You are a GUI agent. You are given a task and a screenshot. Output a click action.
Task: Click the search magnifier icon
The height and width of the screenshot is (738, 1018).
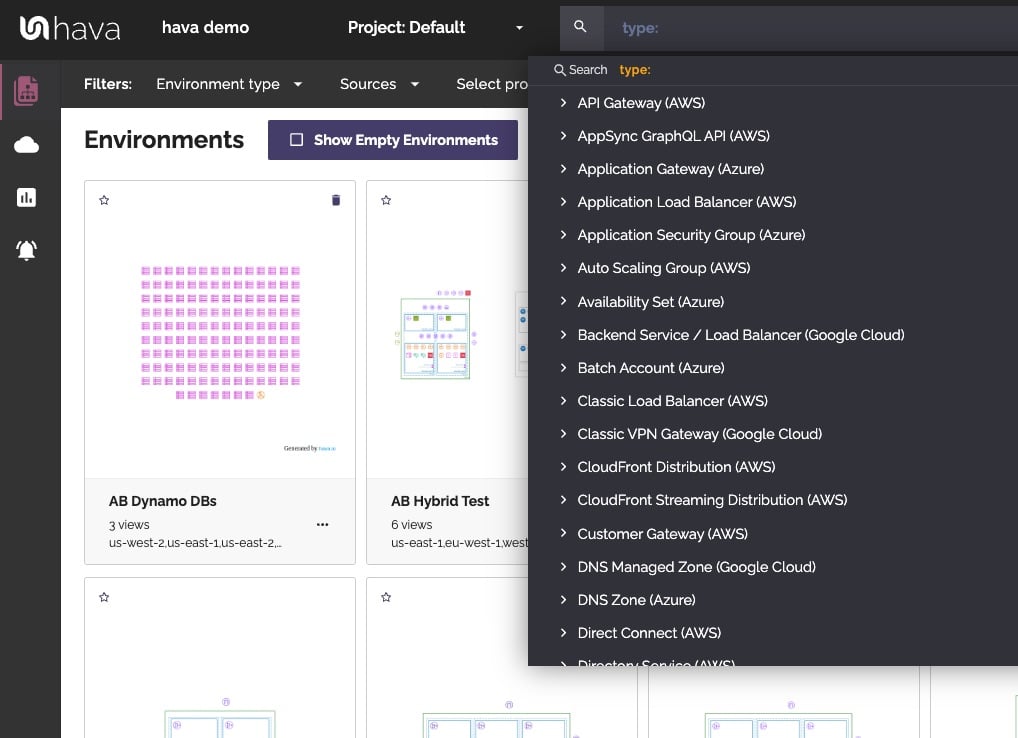point(581,27)
